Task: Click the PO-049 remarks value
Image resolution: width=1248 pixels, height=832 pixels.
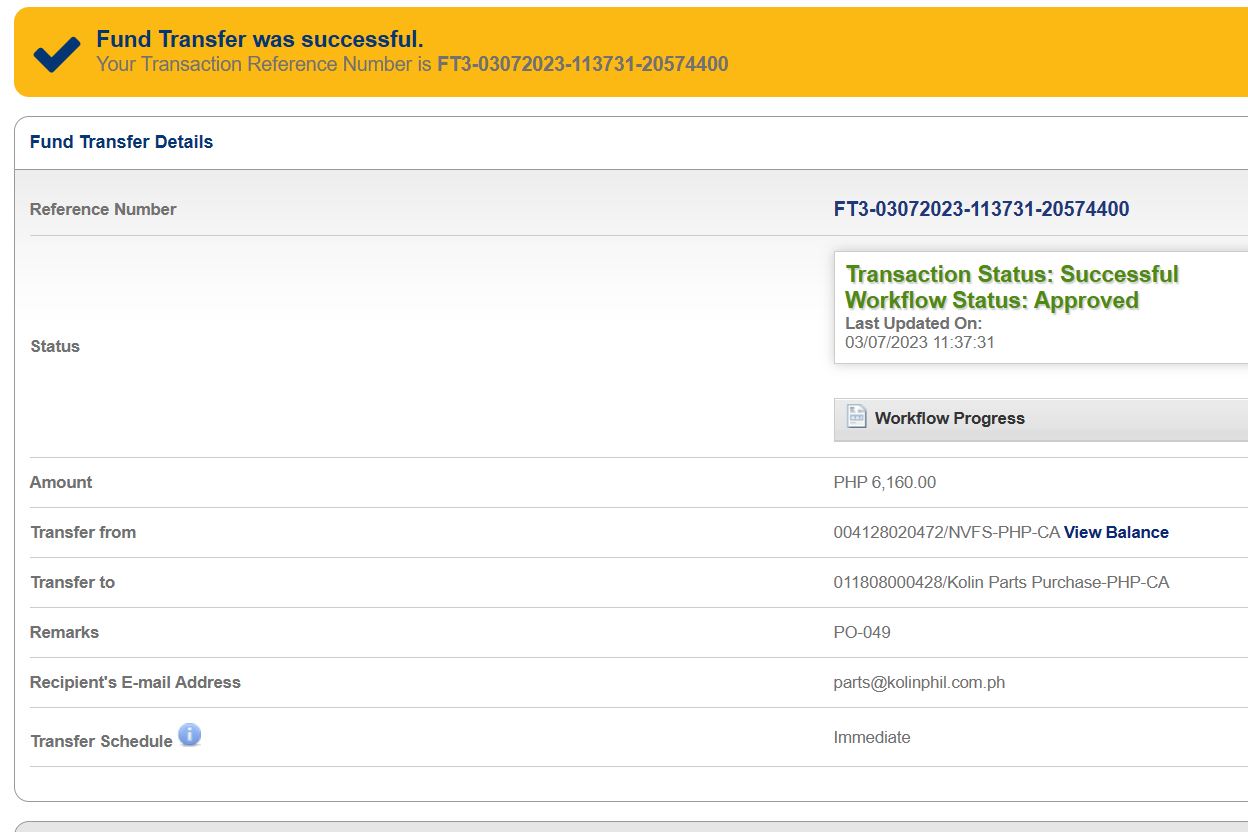Action: [x=861, y=632]
